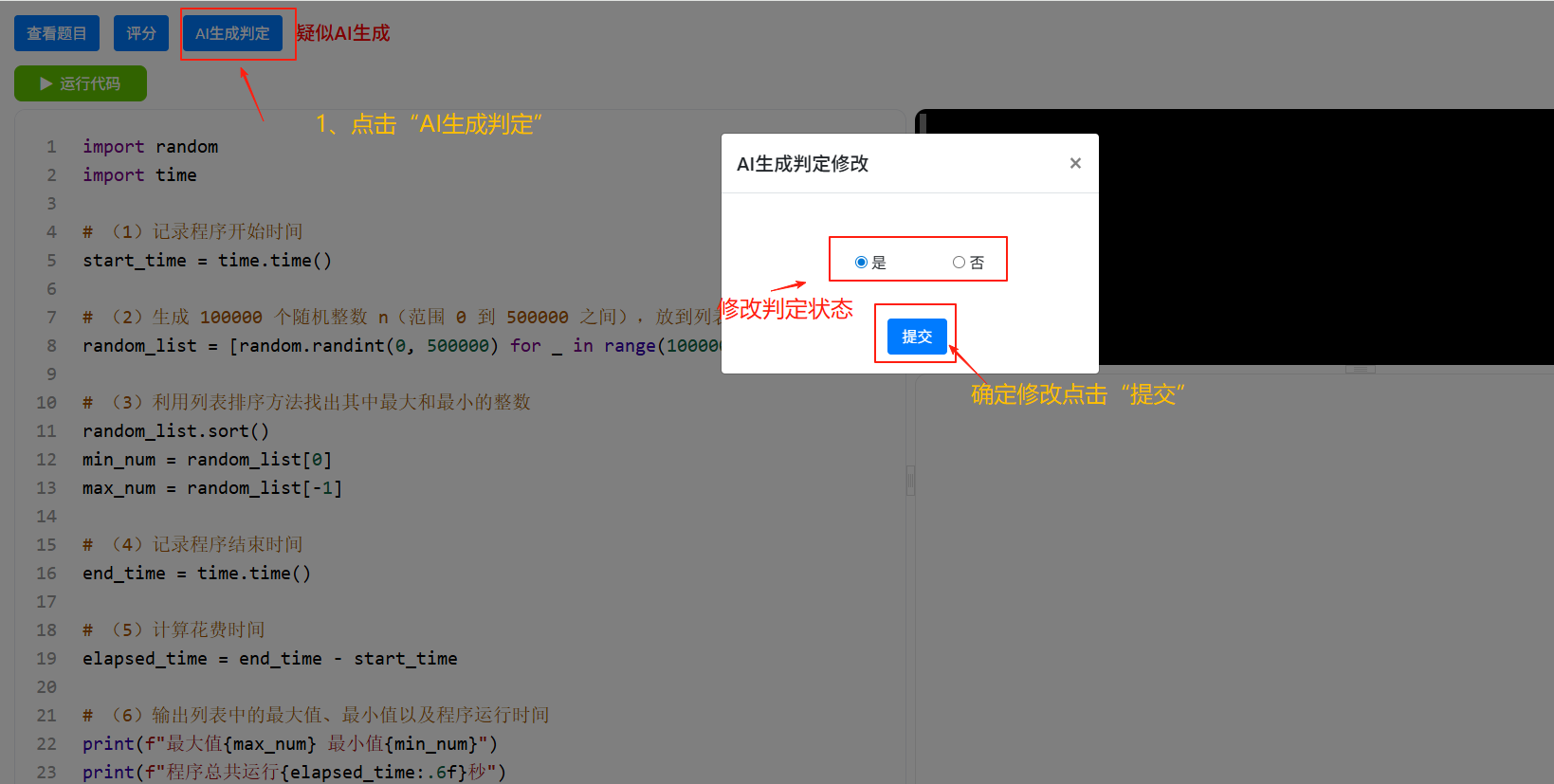Click the 'random_list.sort()' code line
1554x784 pixels.
(175, 431)
